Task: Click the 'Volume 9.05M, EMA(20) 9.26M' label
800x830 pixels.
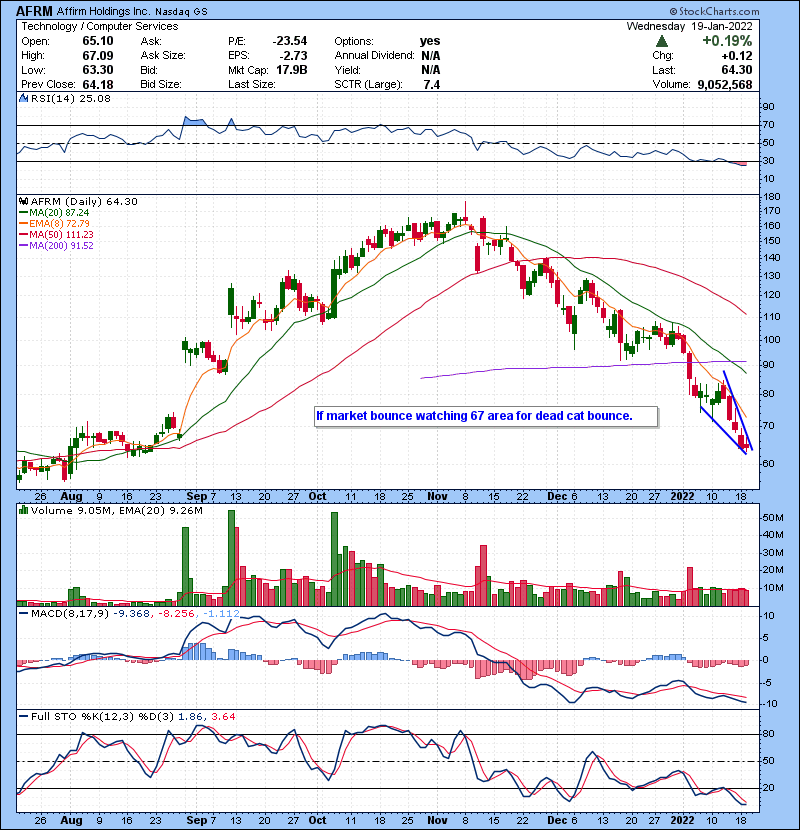Action: click(116, 510)
